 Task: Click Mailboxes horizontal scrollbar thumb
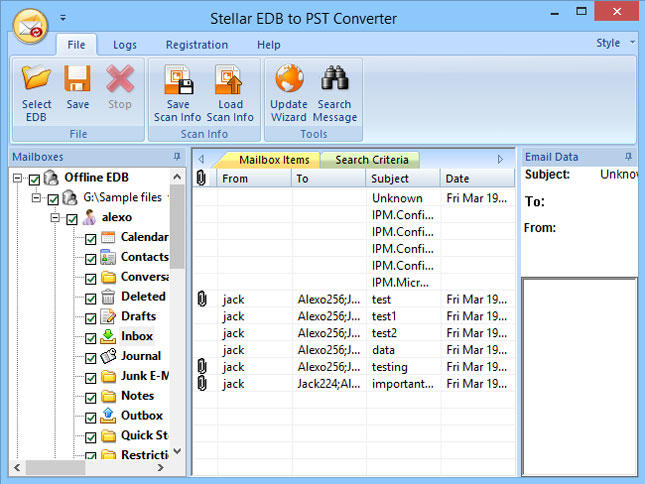(56, 467)
